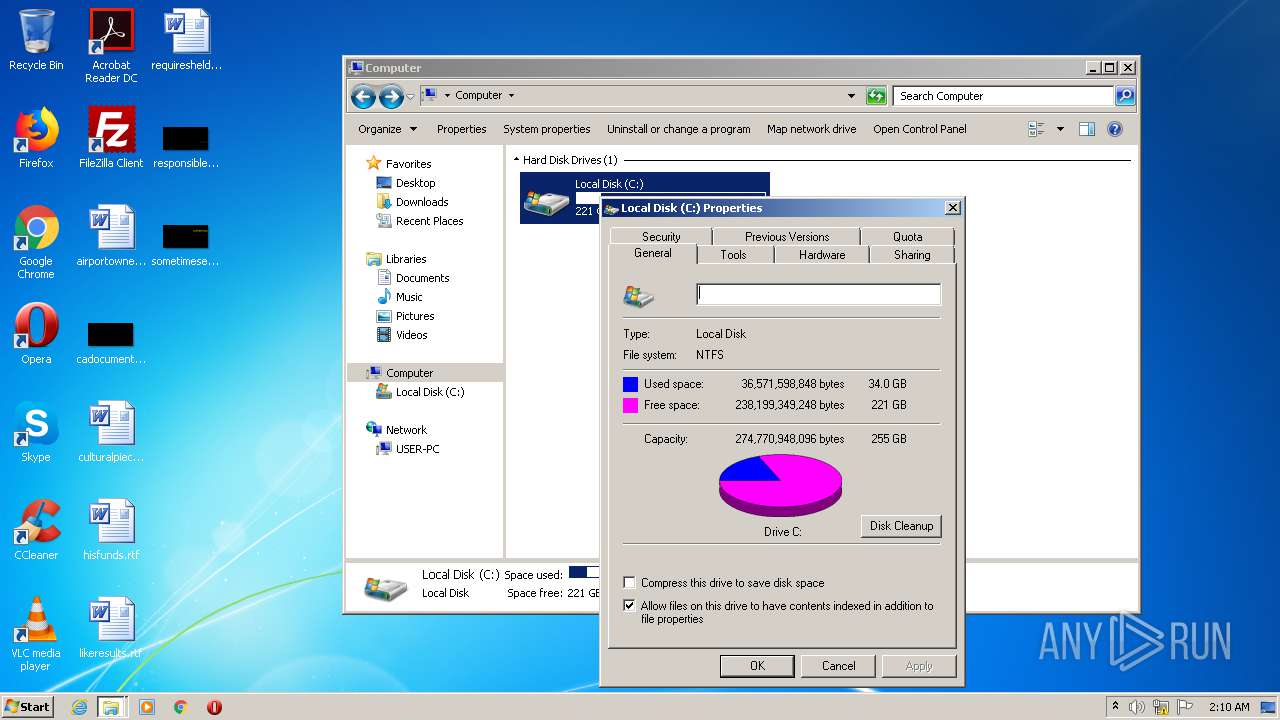Open the Firefox desktop shortcut
Viewport: 1280px width, 720px height.
point(36,138)
